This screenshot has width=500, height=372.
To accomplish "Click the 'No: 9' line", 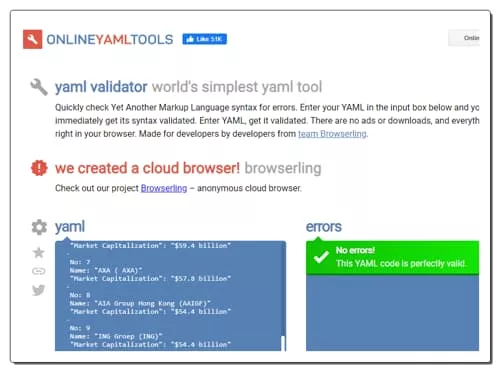I will pos(80,328).
